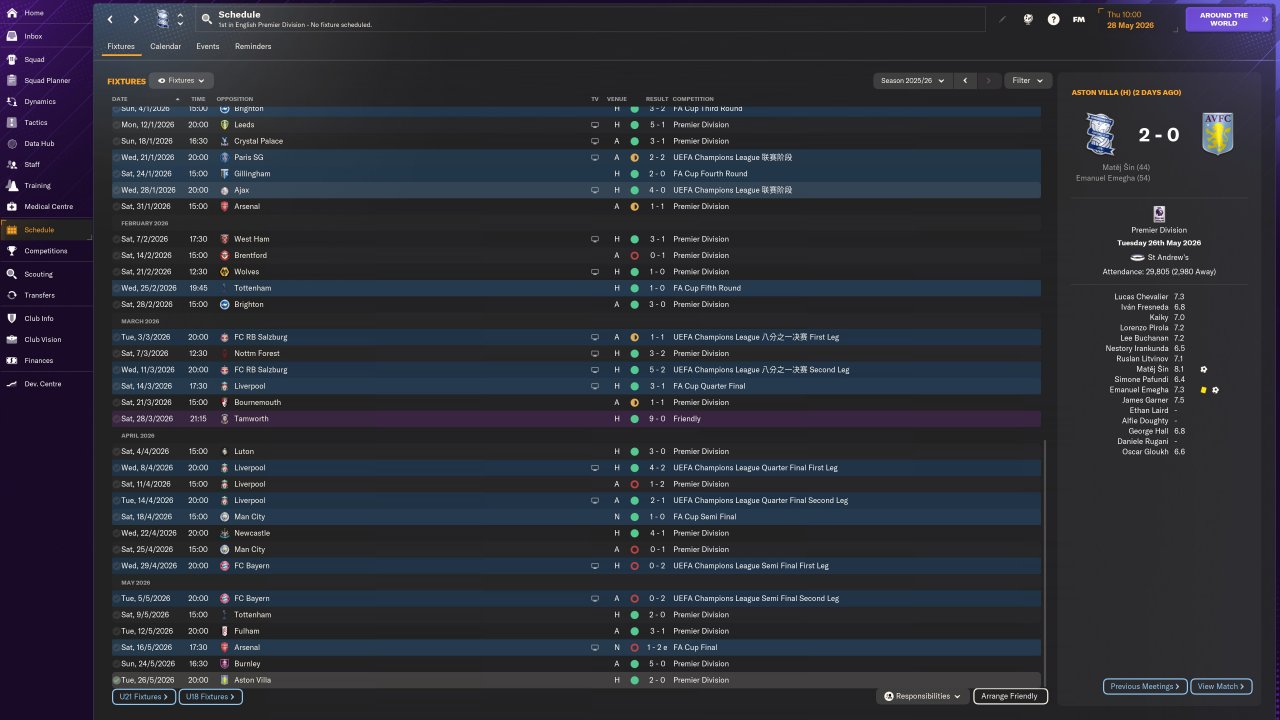The height and width of the screenshot is (720, 1280).
Task: Open the globe icon beside the help button
Action: pos(1028,19)
